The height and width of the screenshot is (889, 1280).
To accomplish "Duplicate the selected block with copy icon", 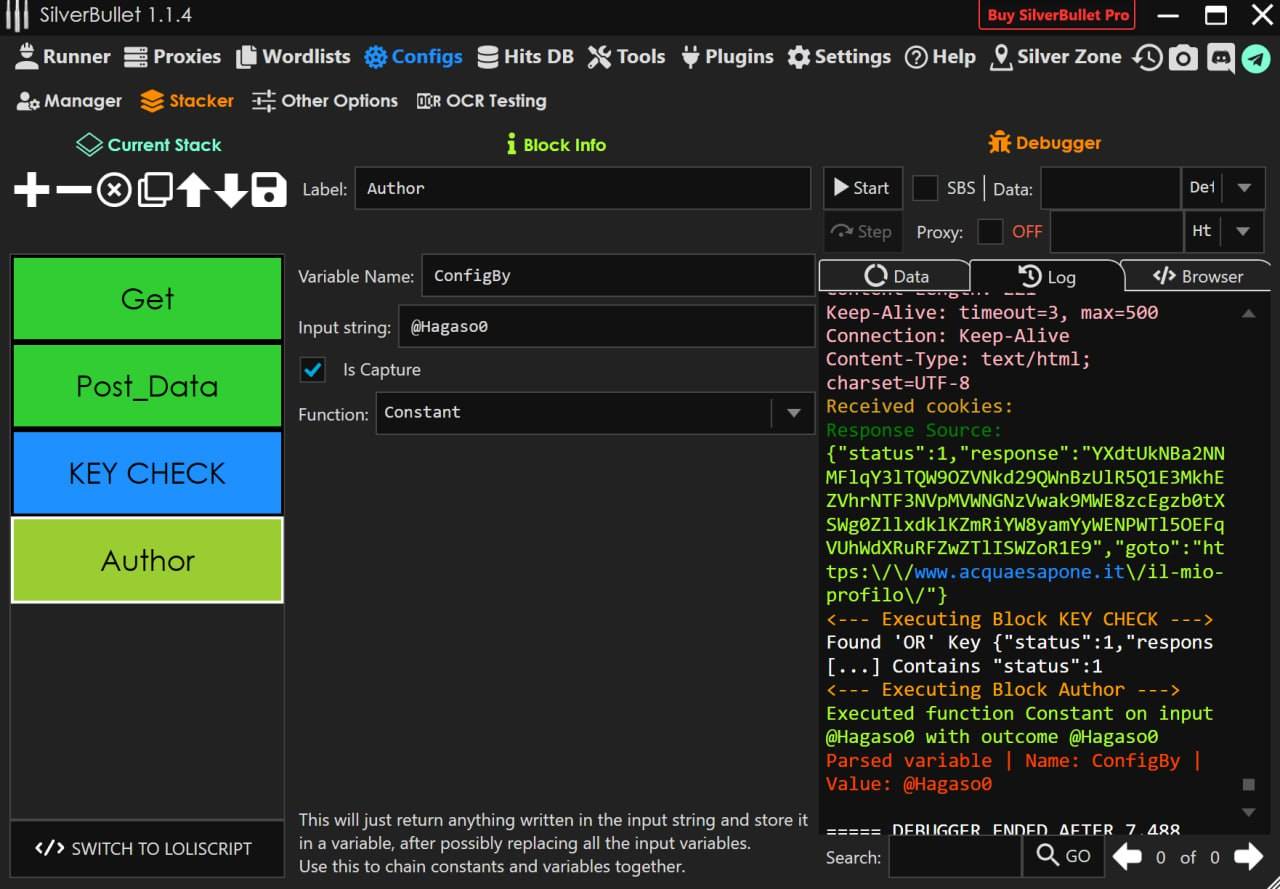I will [x=154, y=189].
